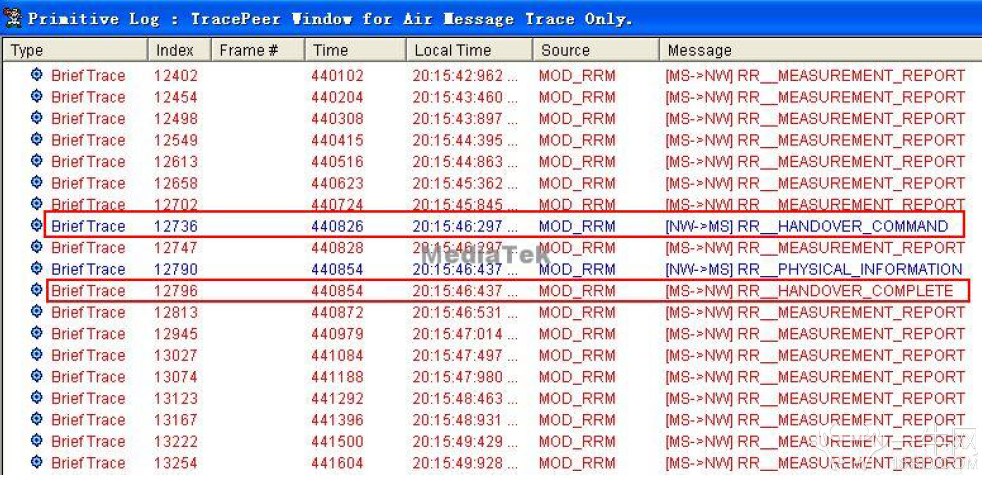Image resolution: width=983 pixels, height=477 pixels.
Task: Click the TracePeer window title bar icon
Action: click(x=13, y=18)
